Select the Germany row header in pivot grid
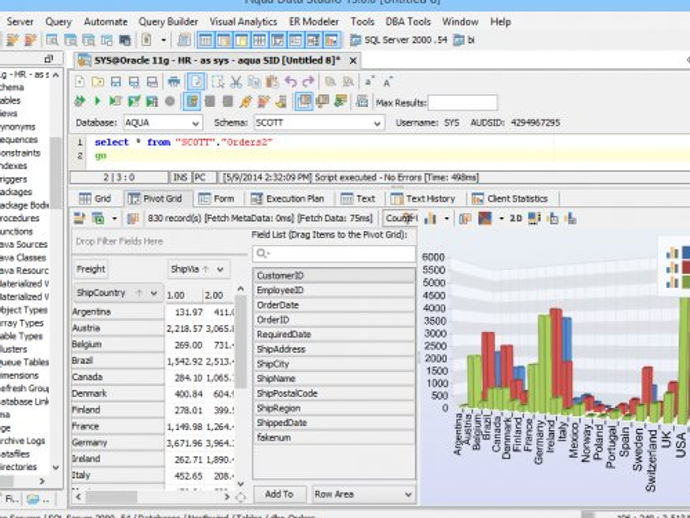This screenshot has width=690, height=518. 117,443
